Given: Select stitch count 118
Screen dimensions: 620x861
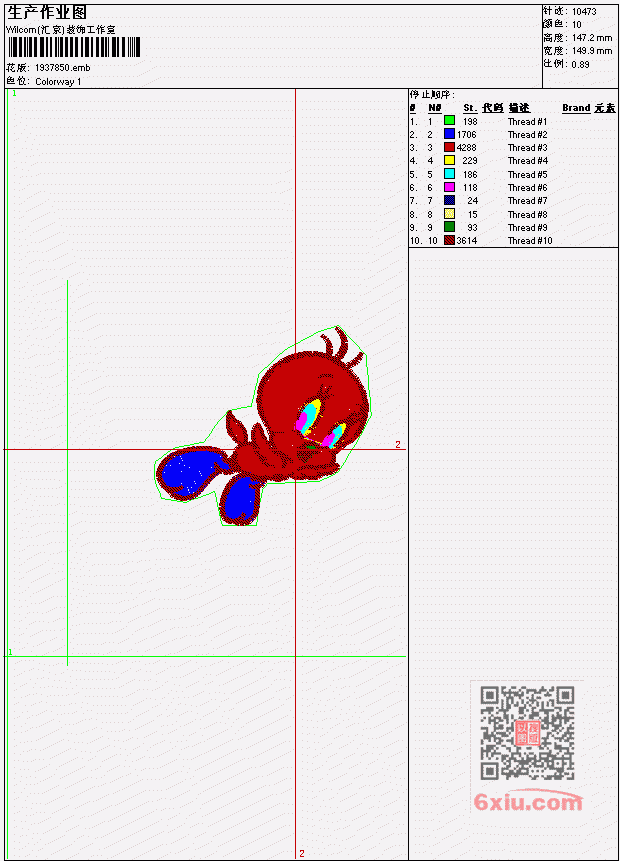Looking at the screenshot, I should coord(470,188).
